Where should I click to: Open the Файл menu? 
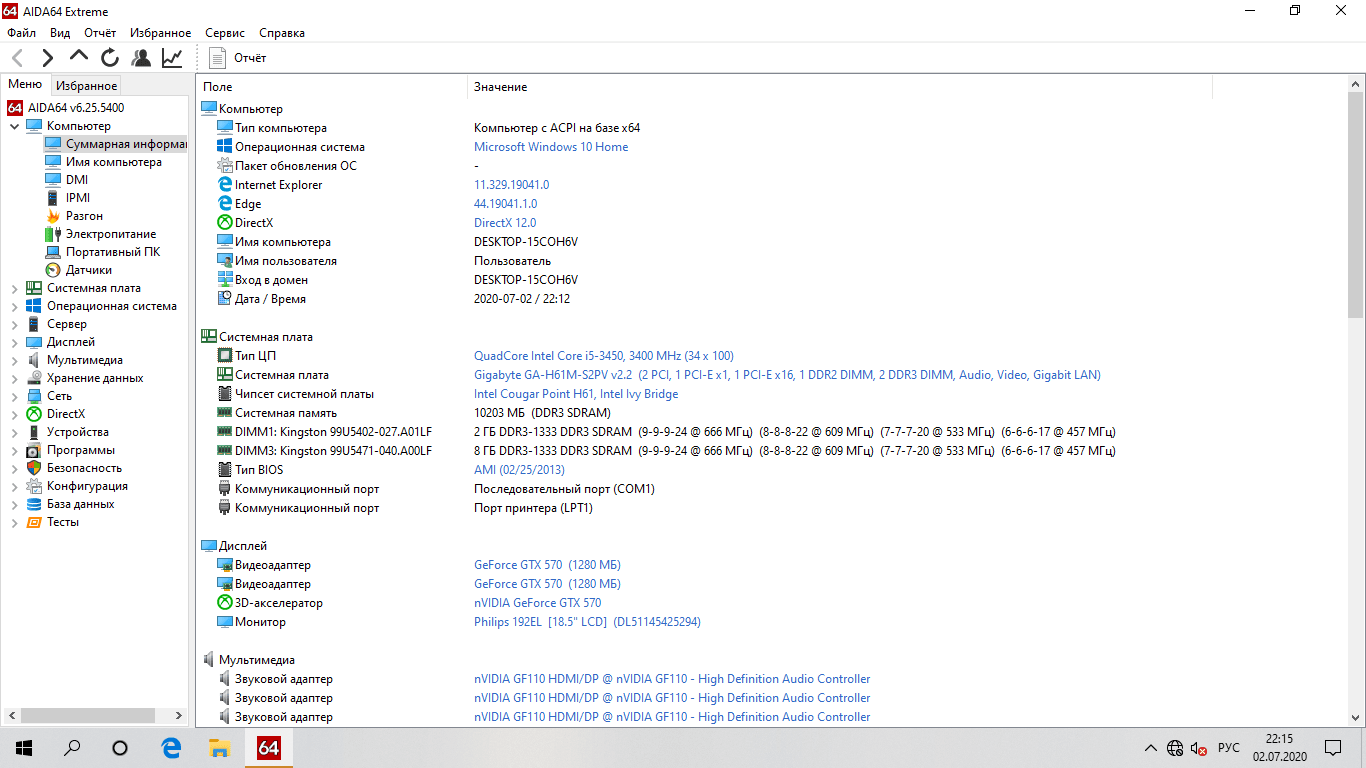tap(21, 33)
